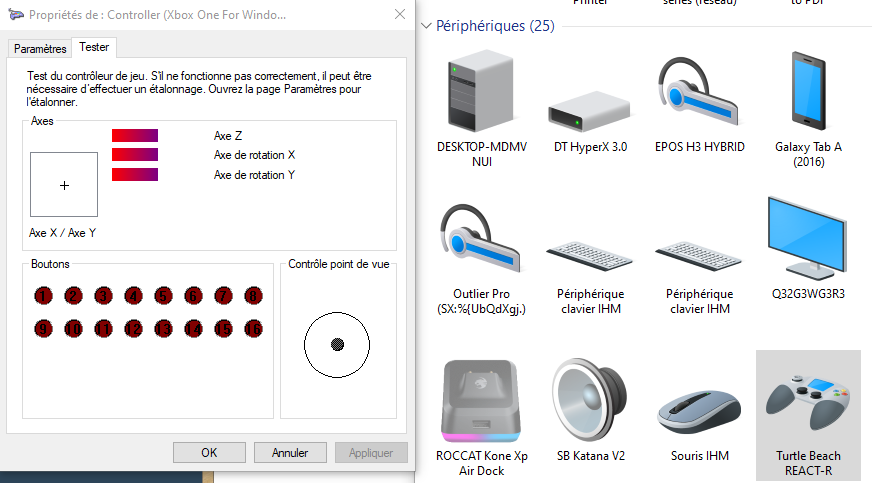
Task: Click button indicator 10 in Boutons
Action: (x=73, y=328)
